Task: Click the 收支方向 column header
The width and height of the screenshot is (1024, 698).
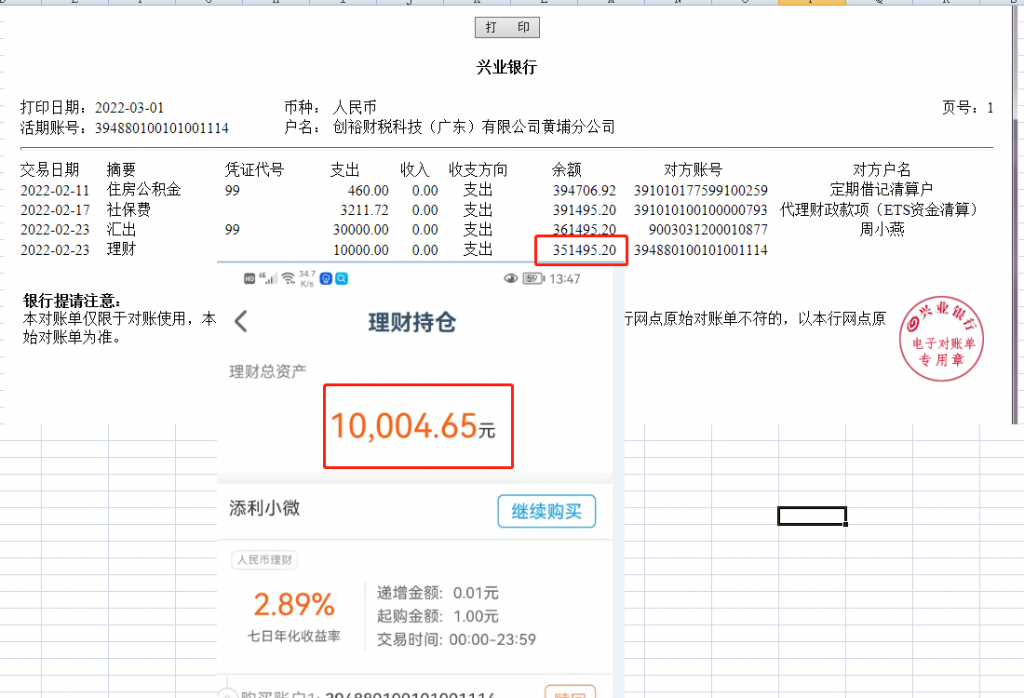Action: pos(478,170)
